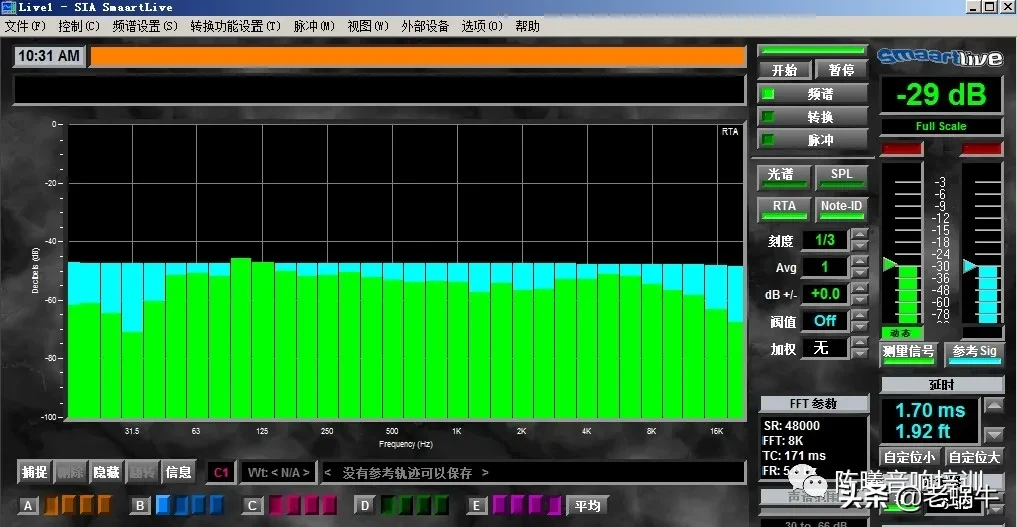Decrease the Avg value
The image size is (1017, 527).
(859, 272)
